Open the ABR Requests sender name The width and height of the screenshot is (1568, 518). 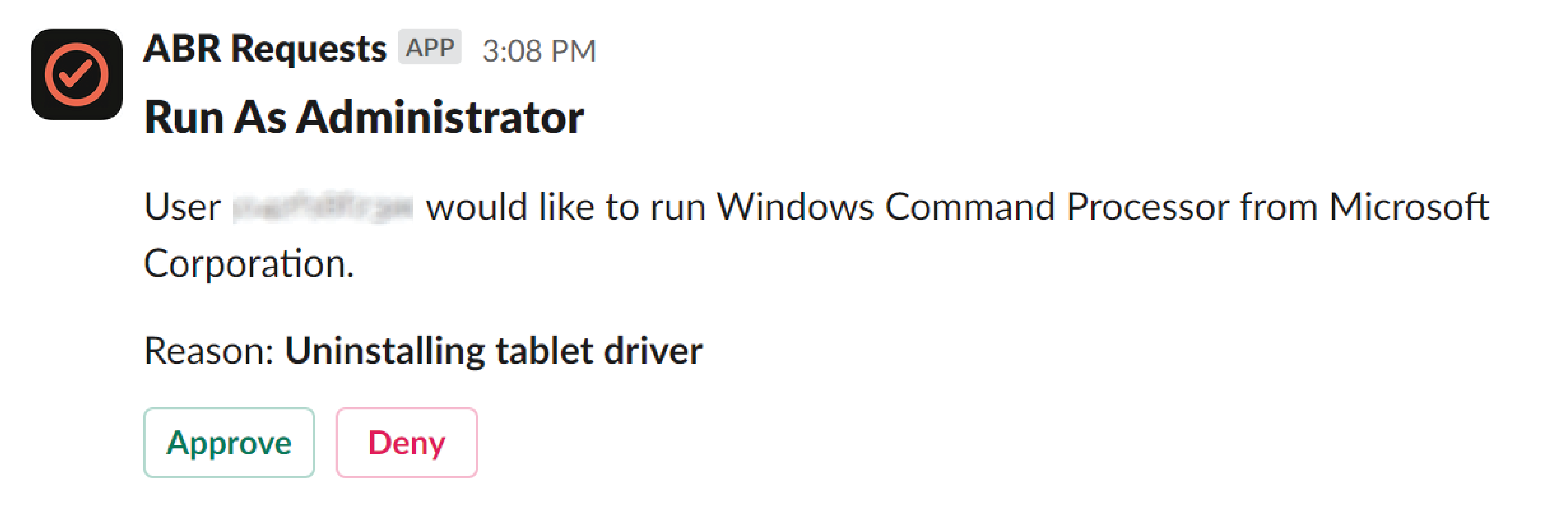(x=265, y=49)
